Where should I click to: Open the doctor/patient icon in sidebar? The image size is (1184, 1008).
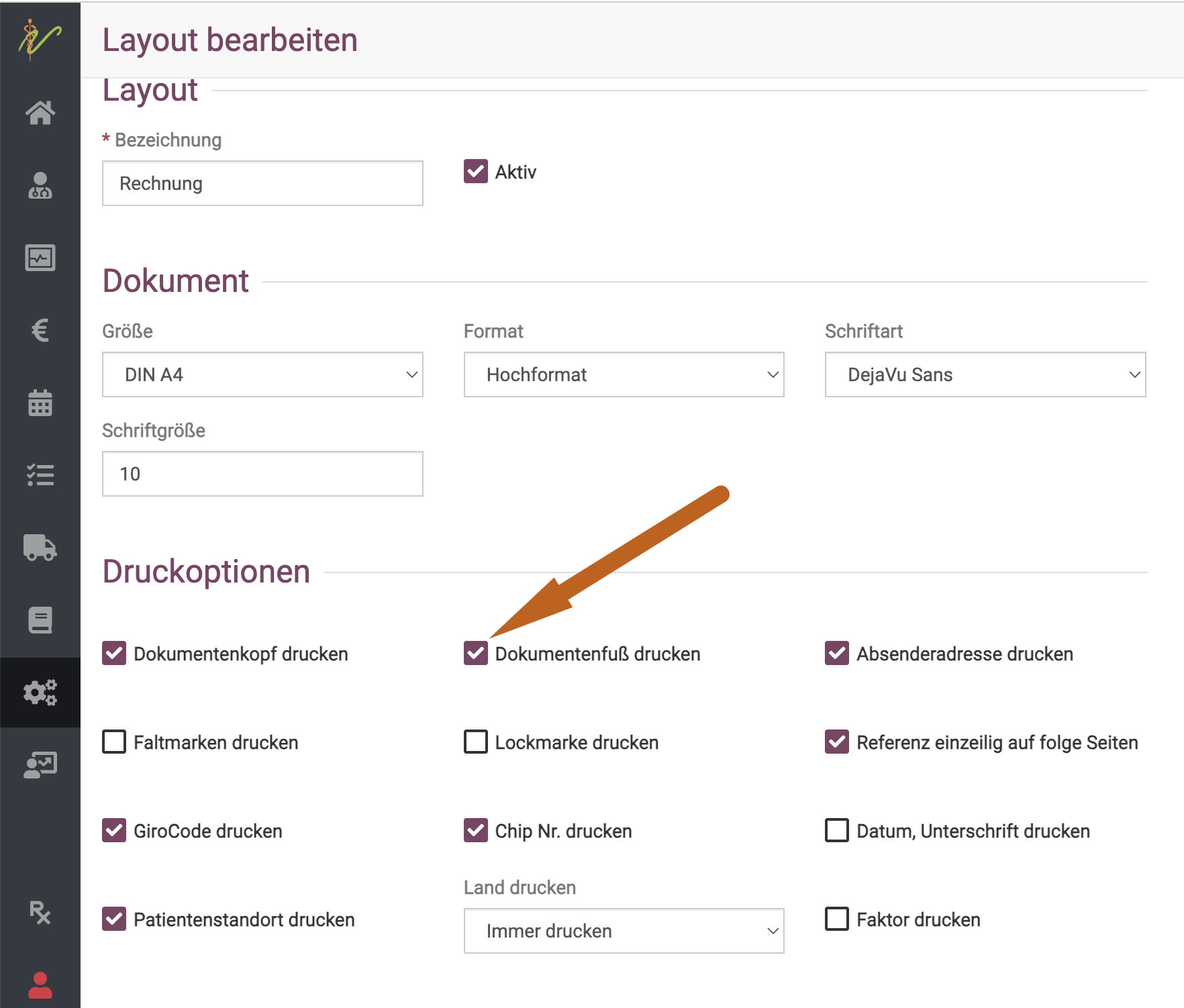(40, 186)
